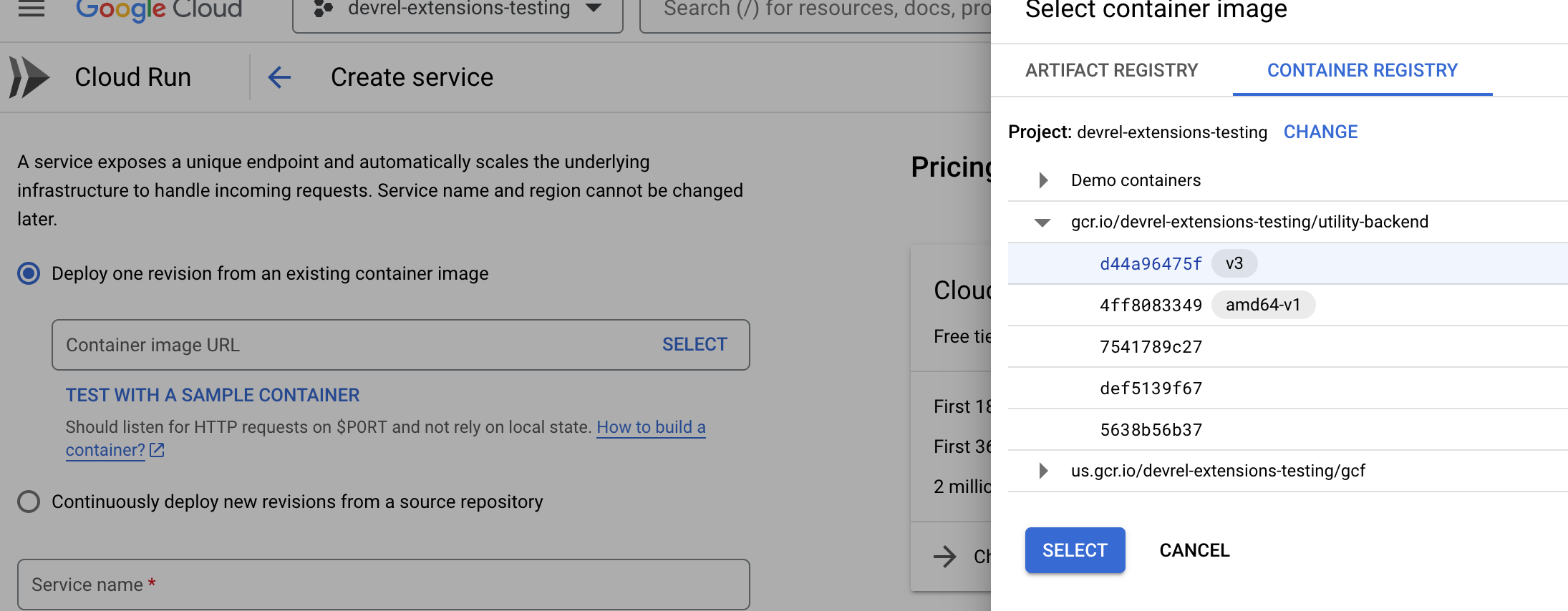Expand the Demo containers tree node
1568x611 pixels.
pyautogui.click(x=1043, y=180)
